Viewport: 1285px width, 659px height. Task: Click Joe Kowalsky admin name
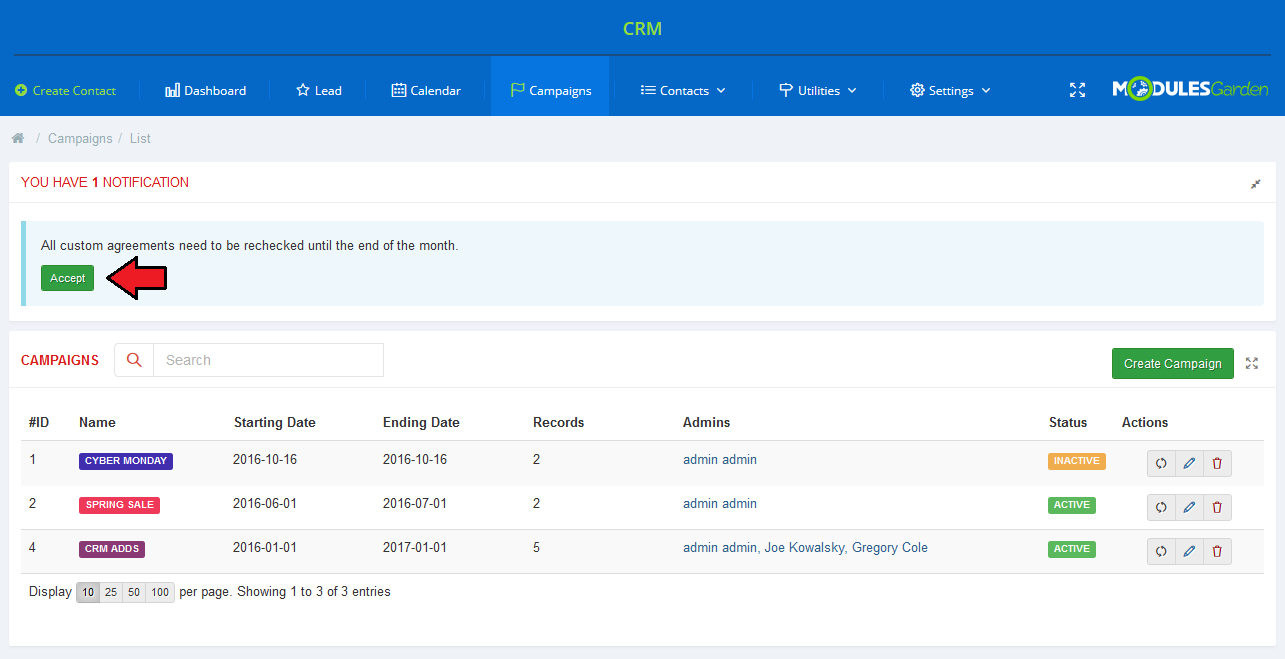coord(805,548)
